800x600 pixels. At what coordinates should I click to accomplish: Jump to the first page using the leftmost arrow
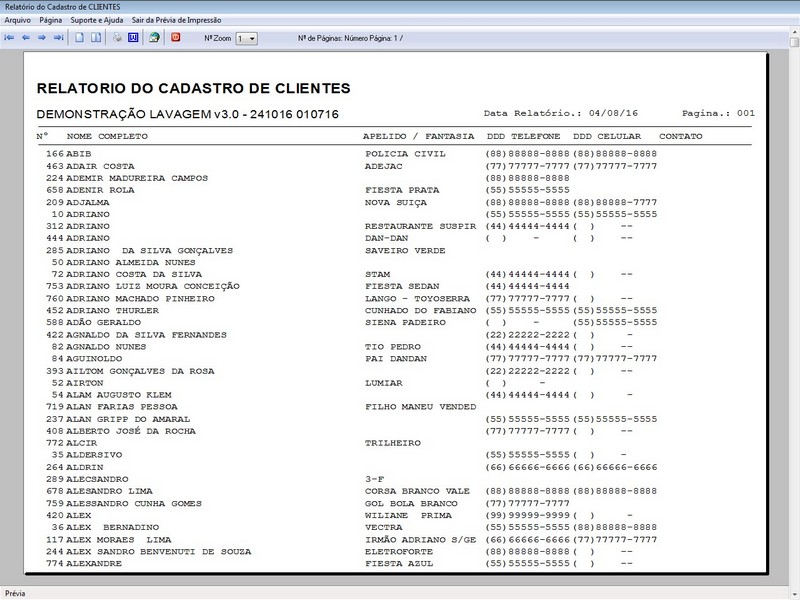point(11,38)
